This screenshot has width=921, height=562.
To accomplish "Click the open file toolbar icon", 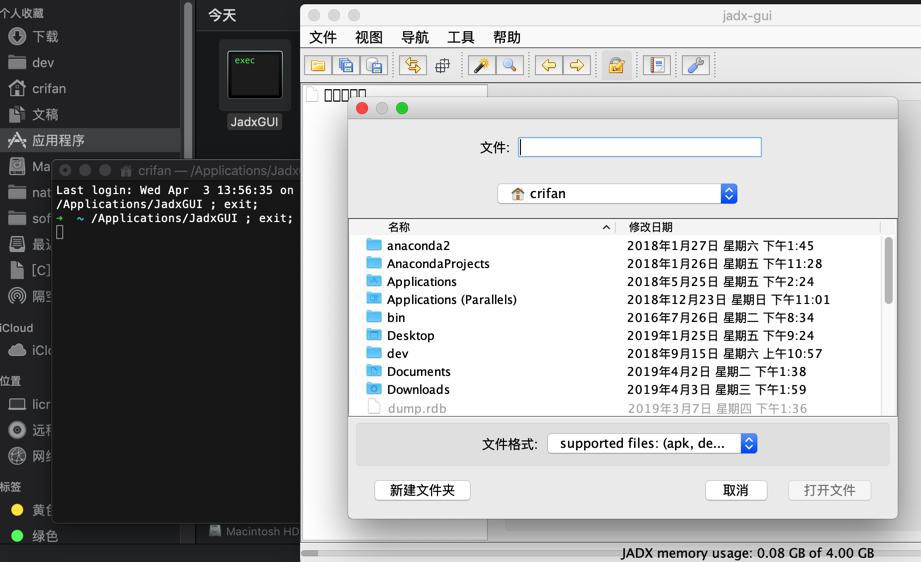I will [x=318, y=65].
